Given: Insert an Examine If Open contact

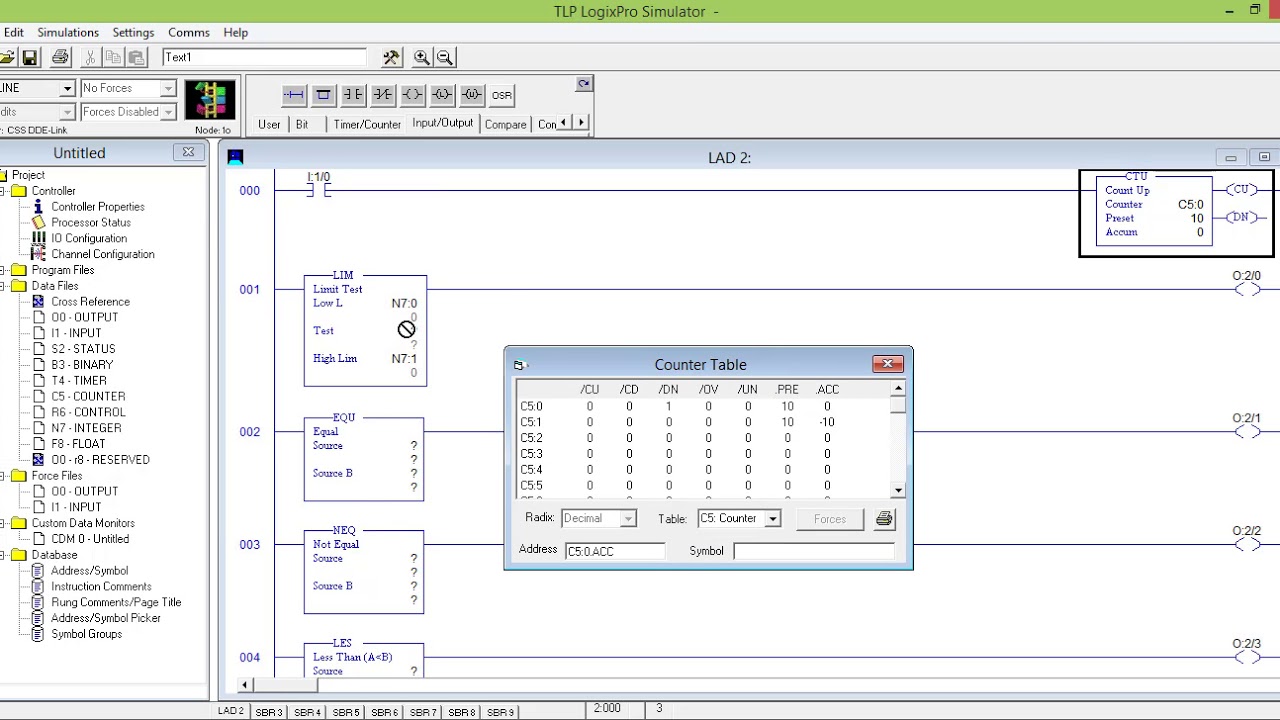Looking at the screenshot, I should pyautogui.click(x=382, y=95).
